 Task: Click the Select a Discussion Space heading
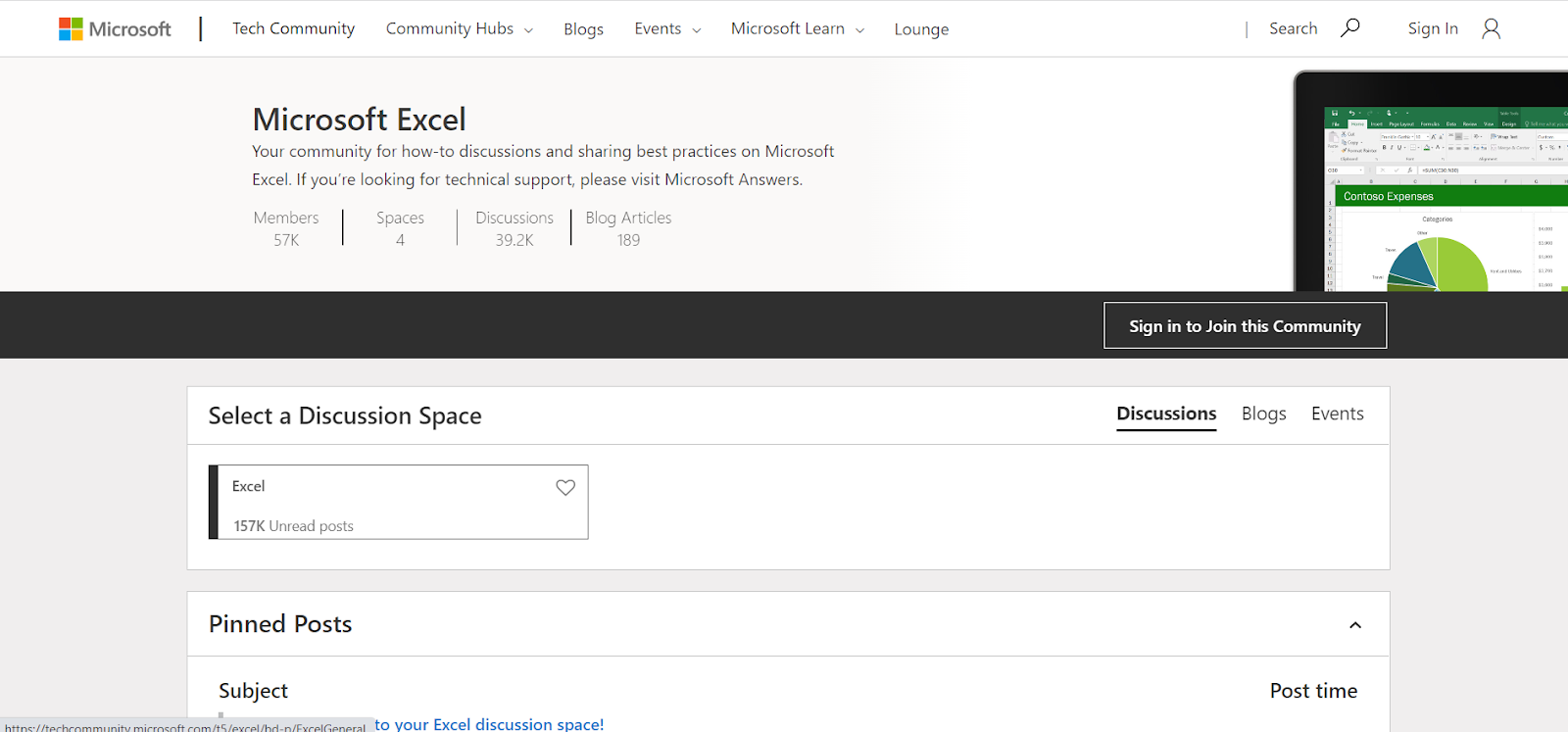[345, 415]
